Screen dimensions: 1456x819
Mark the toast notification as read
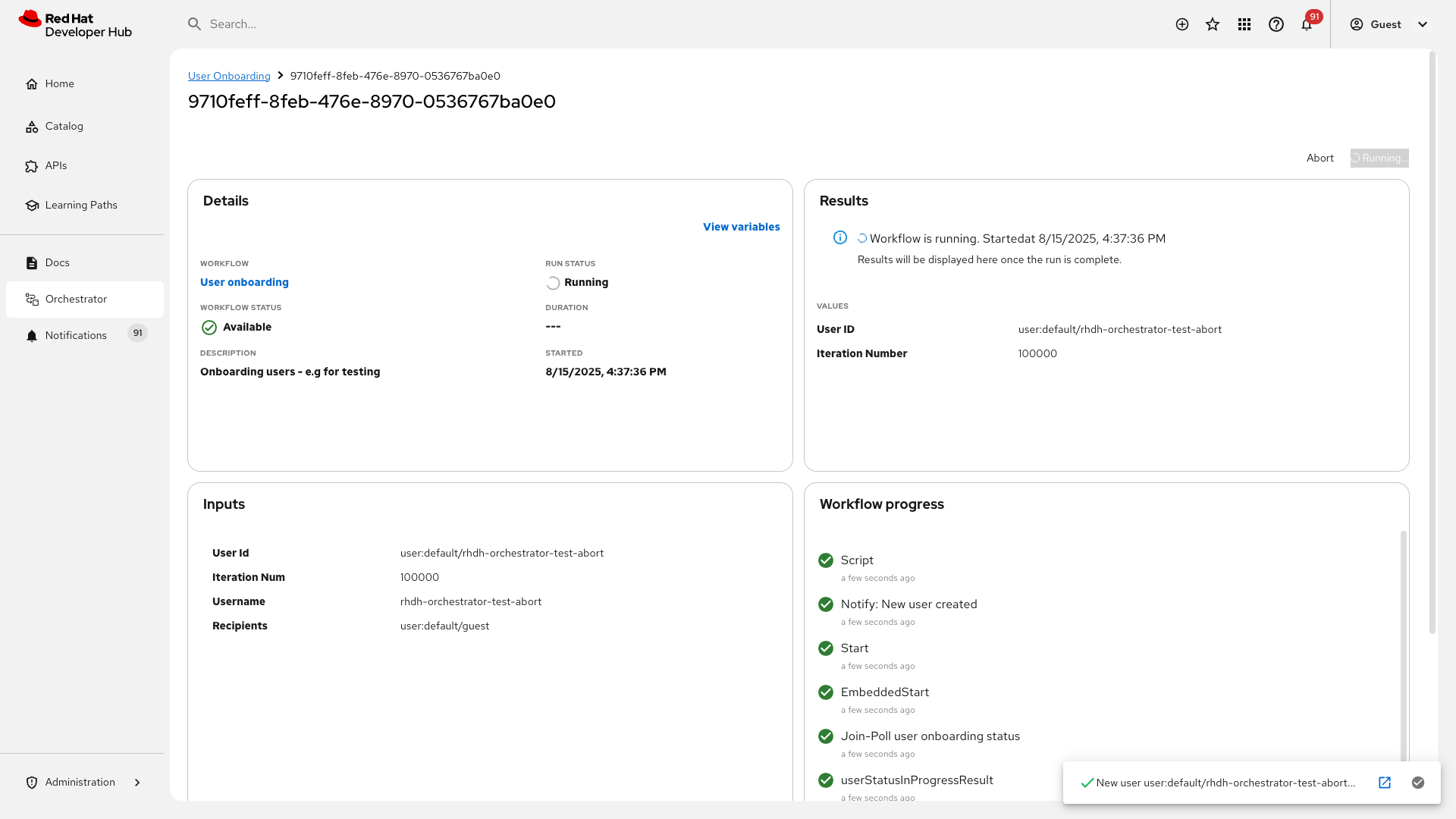1418,783
